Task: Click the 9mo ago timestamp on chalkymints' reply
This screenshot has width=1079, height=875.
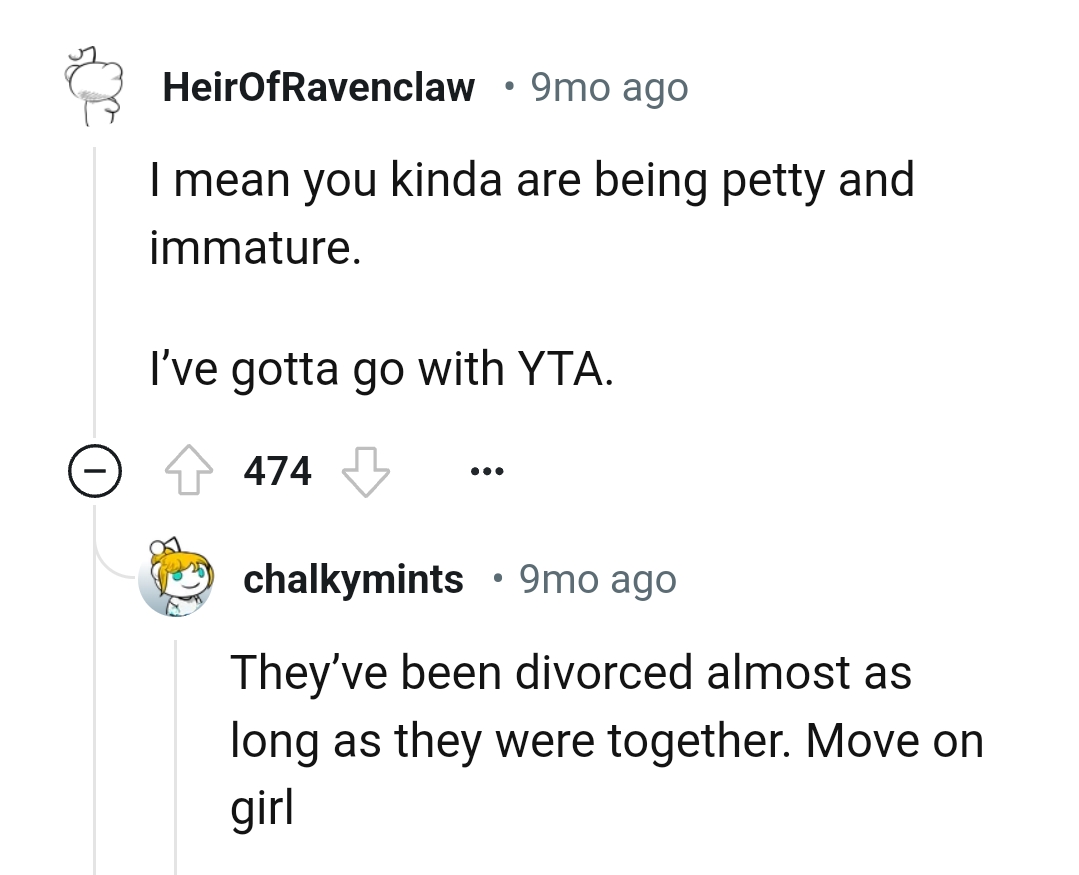Action: 596,578
